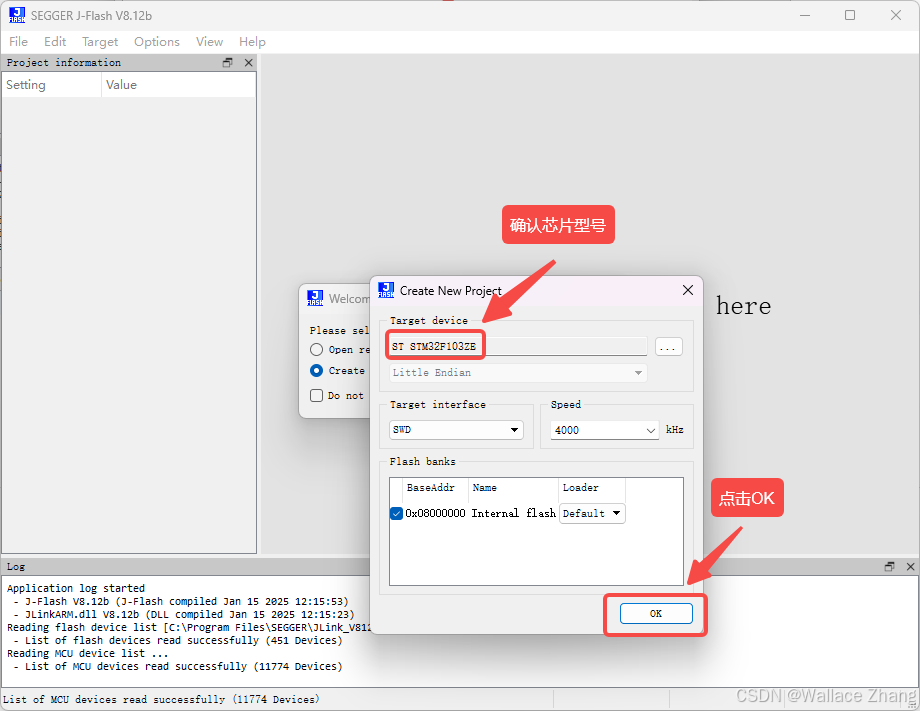
Task: Close the Project information panel
Action: [249, 63]
